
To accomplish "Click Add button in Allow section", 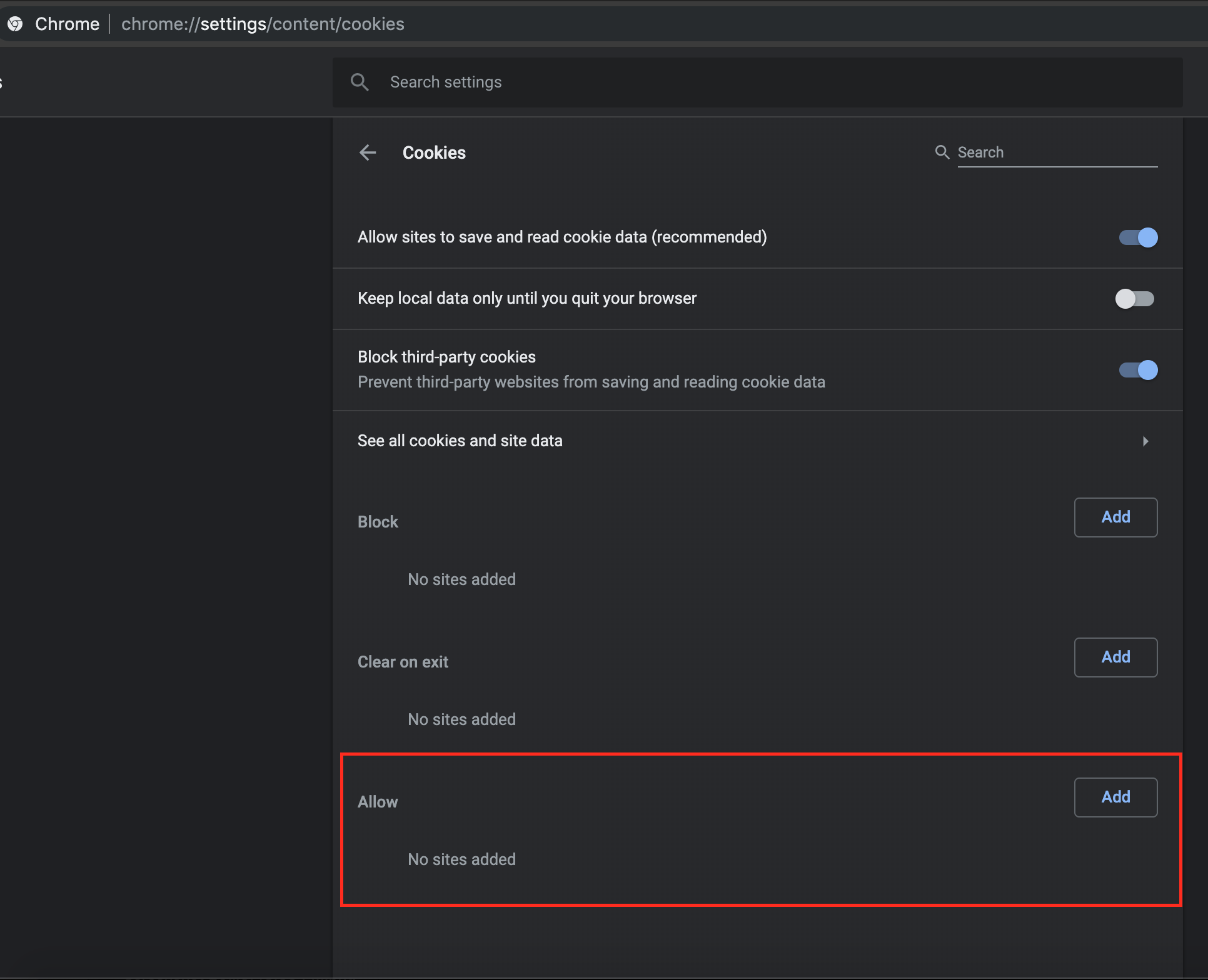I will [x=1115, y=797].
